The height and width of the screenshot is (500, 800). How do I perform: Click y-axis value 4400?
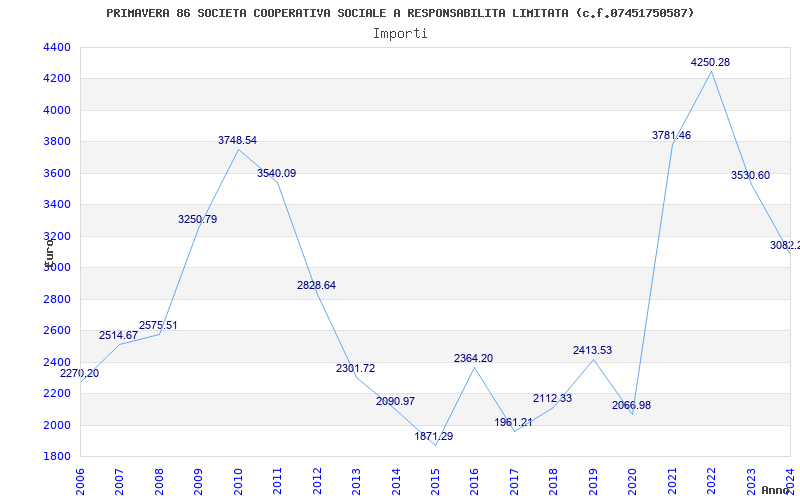pyautogui.click(x=57, y=47)
